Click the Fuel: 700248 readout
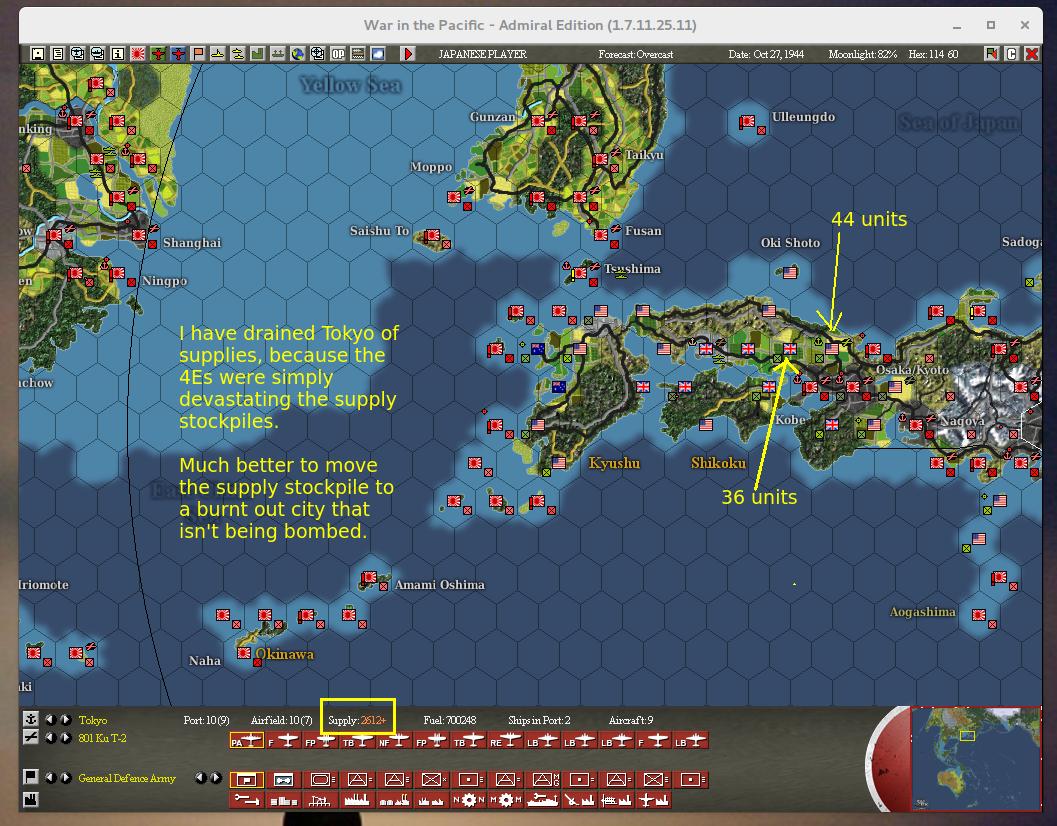The height and width of the screenshot is (826, 1057). point(450,720)
